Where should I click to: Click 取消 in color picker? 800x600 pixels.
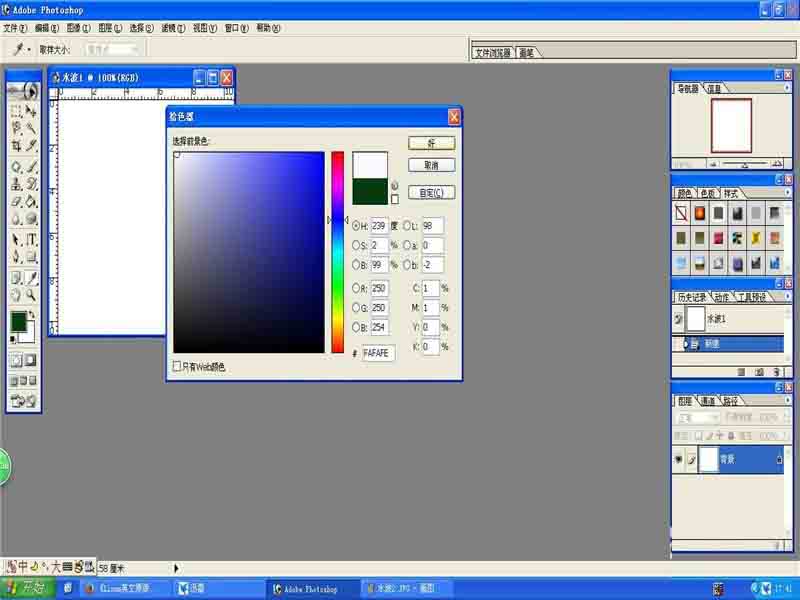point(432,165)
